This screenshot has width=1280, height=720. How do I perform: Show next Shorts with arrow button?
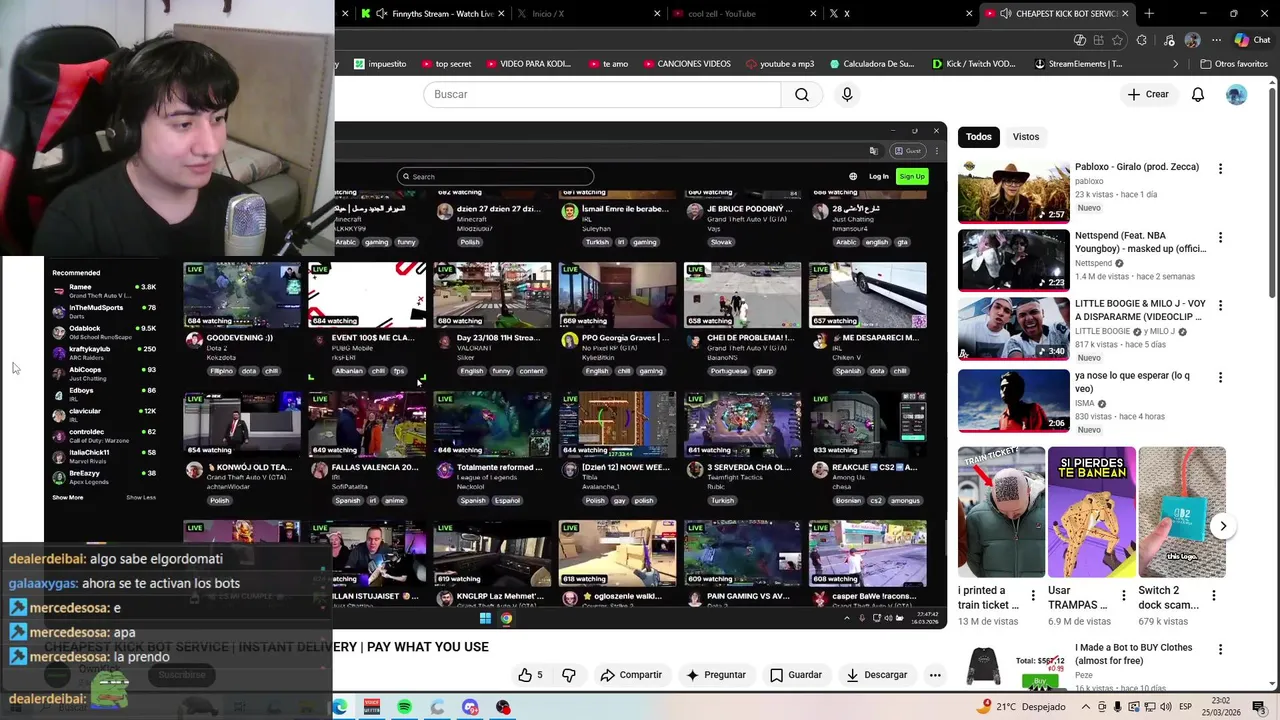click(1222, 526)
